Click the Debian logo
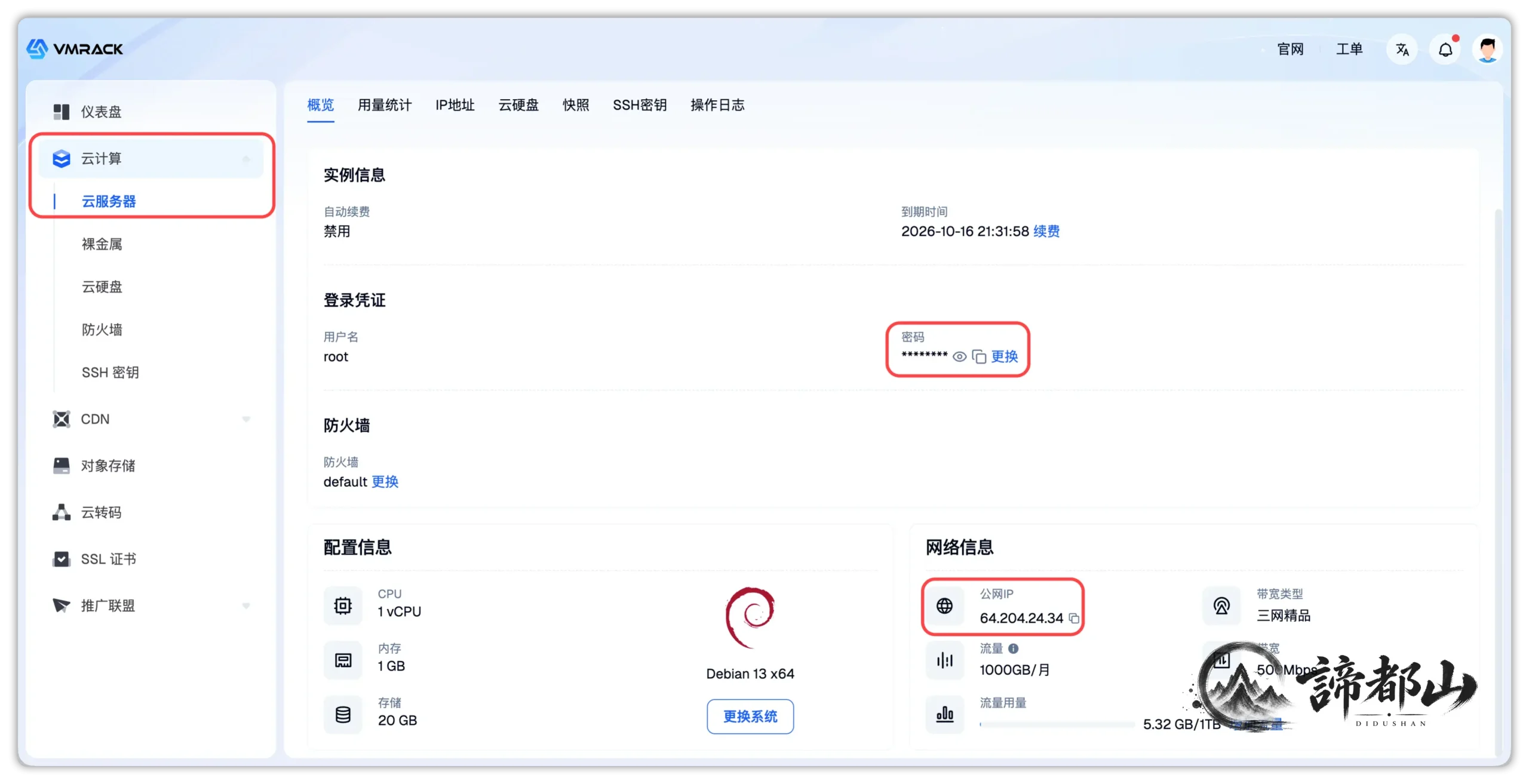The height and width of the screenshot is (784, 1529). [x=750, y=618]
